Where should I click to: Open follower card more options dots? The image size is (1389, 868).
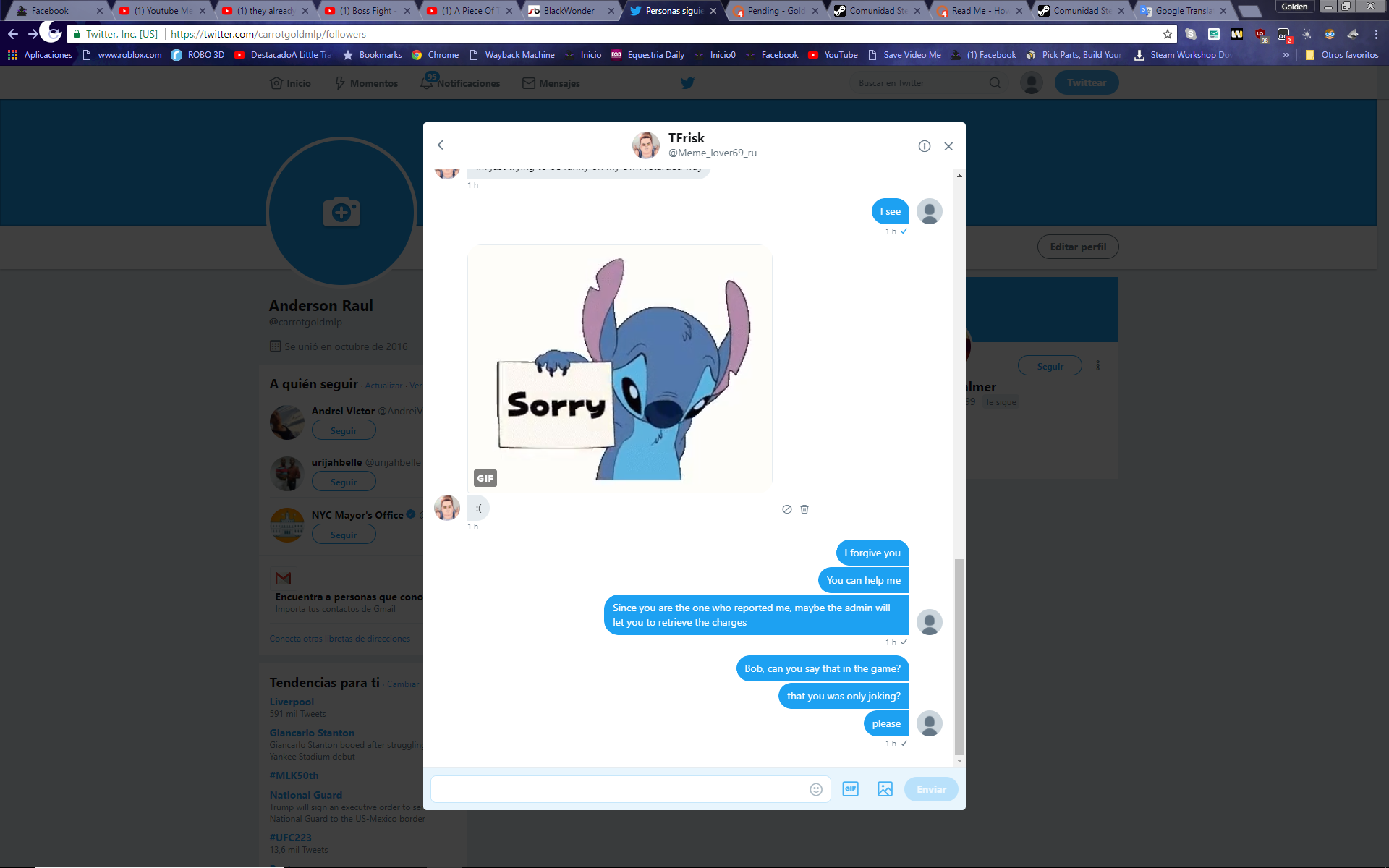point(1097,366)
